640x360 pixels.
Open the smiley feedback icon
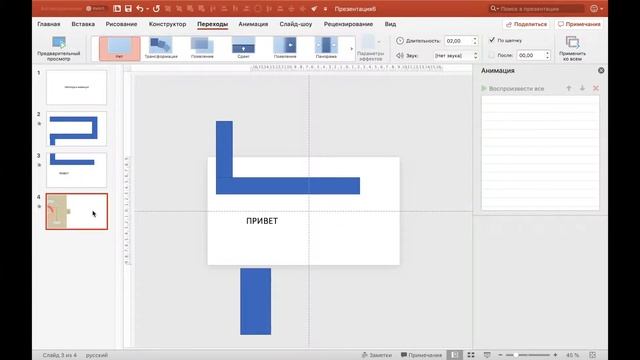[x=594, y=9]
